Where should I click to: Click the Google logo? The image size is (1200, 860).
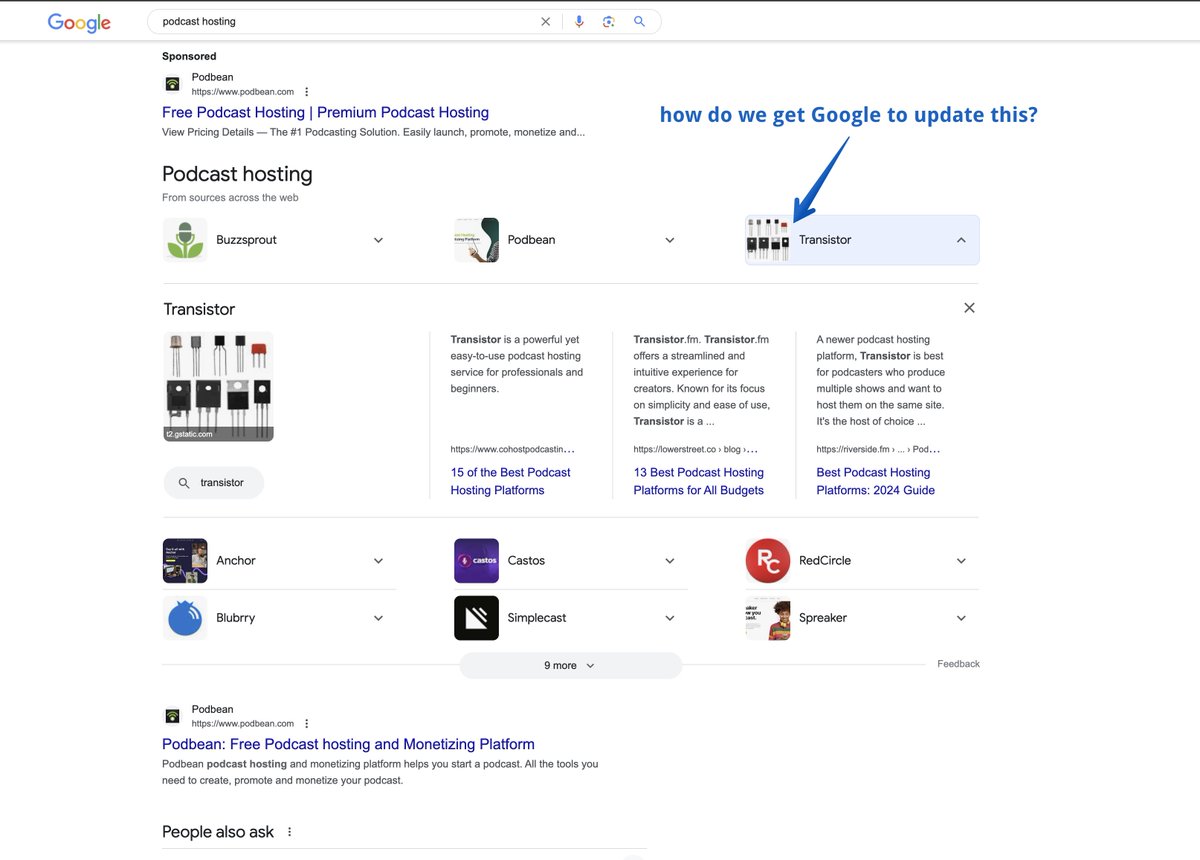pos(79,22)
